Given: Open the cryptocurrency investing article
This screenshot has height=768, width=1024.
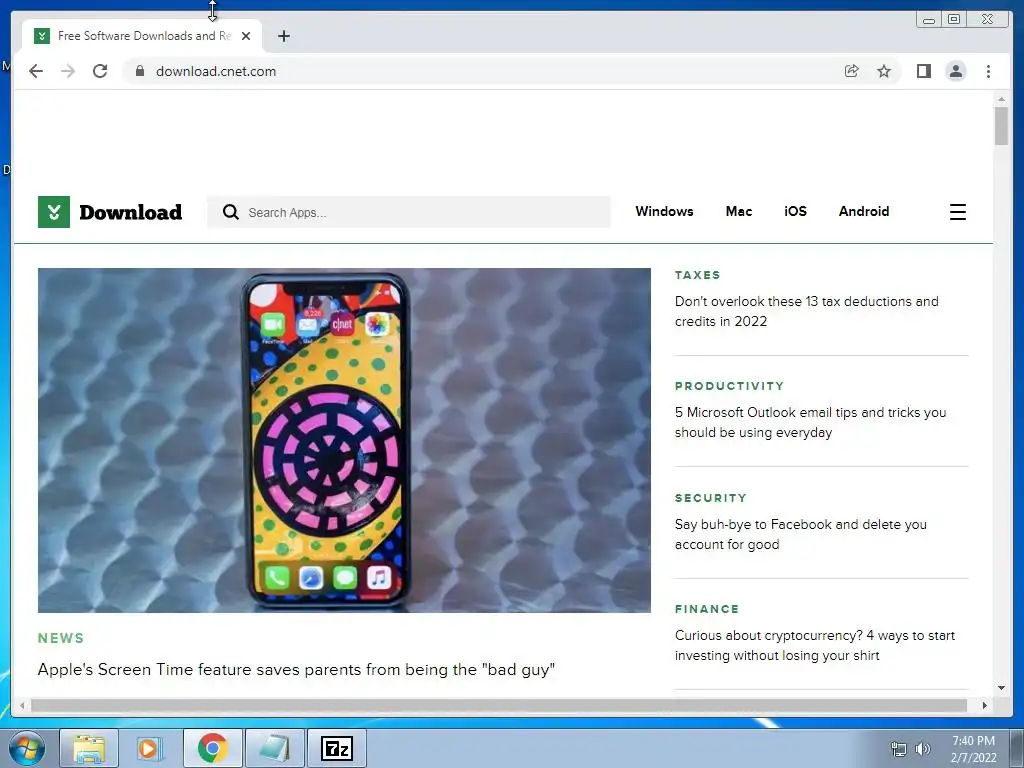Looking at the screenshot, I should (814, 645).
